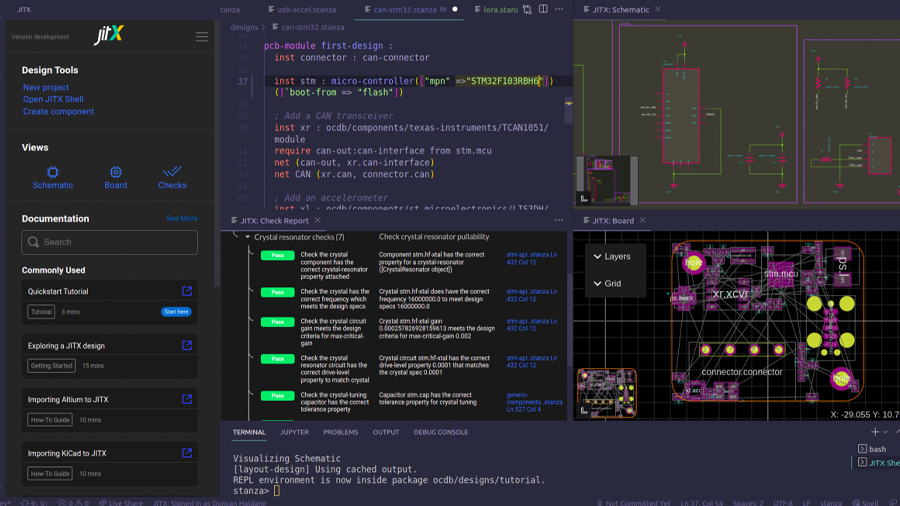The height and width of the screenshot is (506, 900).
Task: Click generic-components.stanza Ln 527 link
Action: [x=534, y=402]
